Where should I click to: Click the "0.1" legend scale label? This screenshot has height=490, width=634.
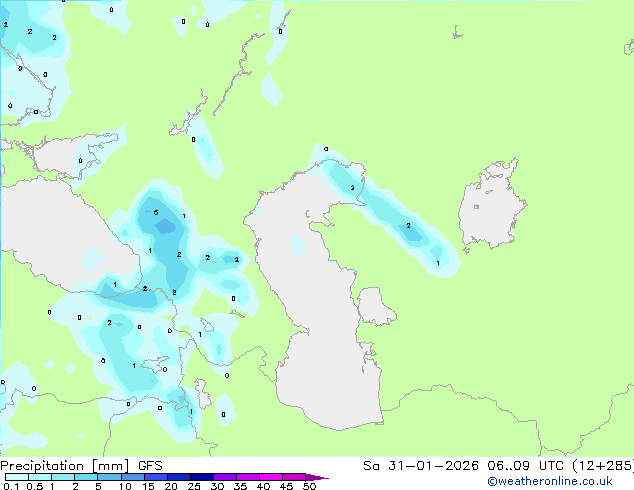[x=12, y=486]
